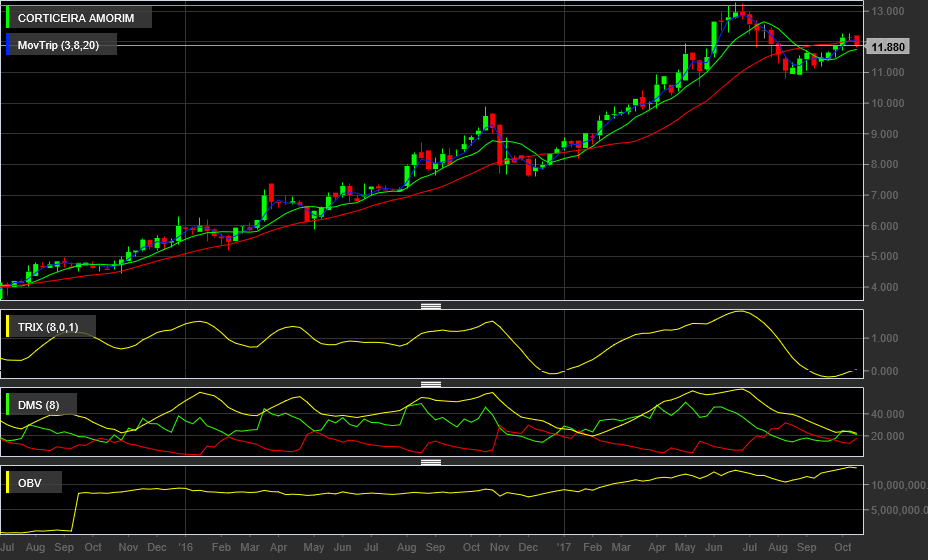Select the DMS (8) indicator label
Image resolution: width=928 pixels, height=560 pixels.
[38, 405]
